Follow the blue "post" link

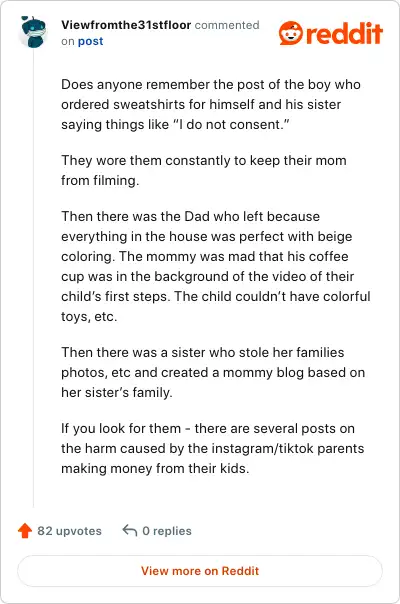point(90,41)
